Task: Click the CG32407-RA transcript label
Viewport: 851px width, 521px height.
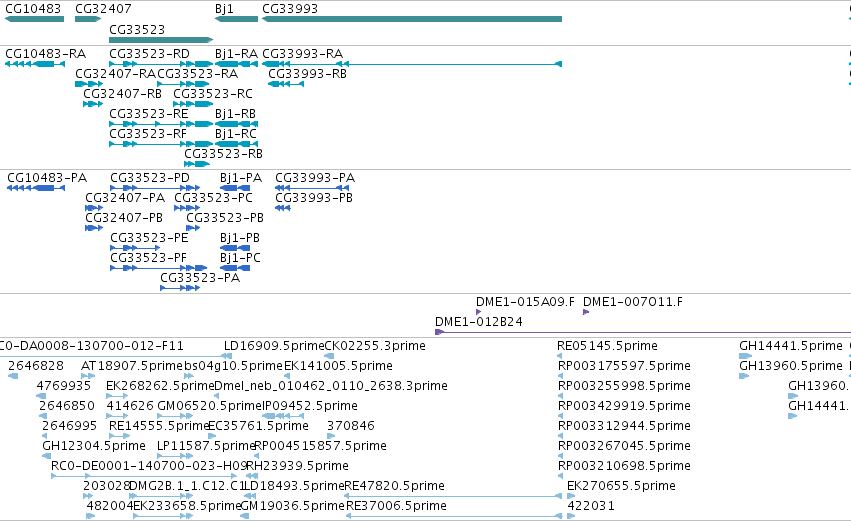Action: pos(116,74)
